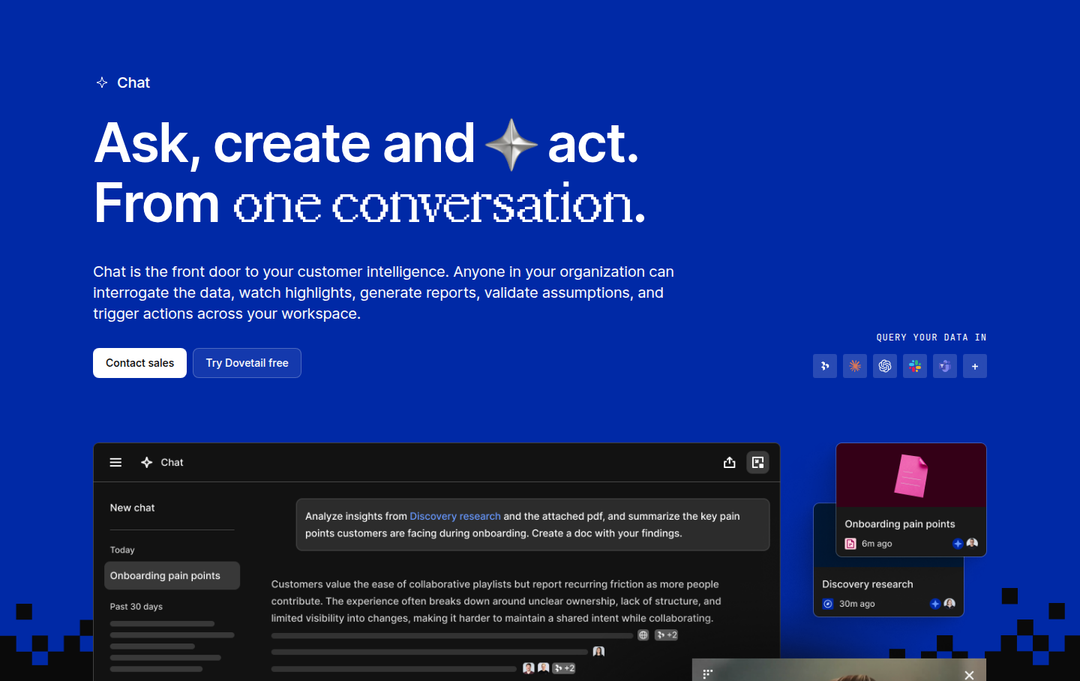Click pink doc icon beside 6m ago
Image resolution: width=1080 pixels, height=681 pixels.
pos(851,543)
